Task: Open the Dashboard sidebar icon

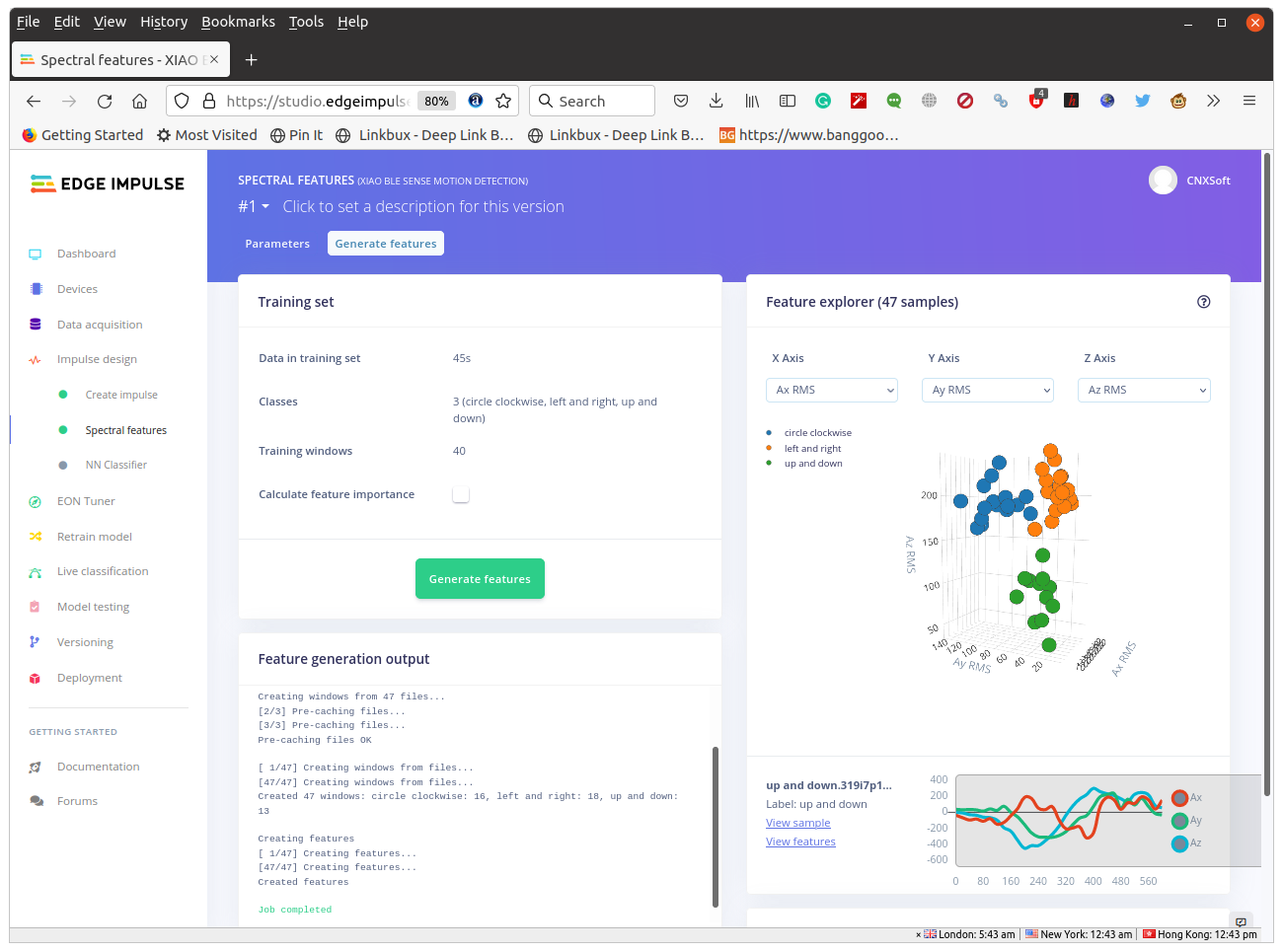Action: 36,255
